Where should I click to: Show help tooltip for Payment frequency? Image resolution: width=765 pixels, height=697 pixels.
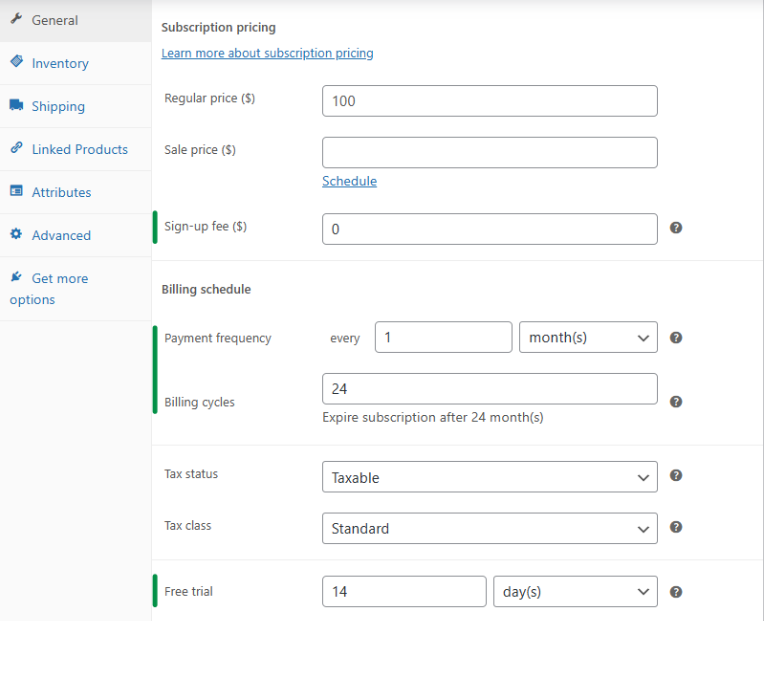coord(676,338)
